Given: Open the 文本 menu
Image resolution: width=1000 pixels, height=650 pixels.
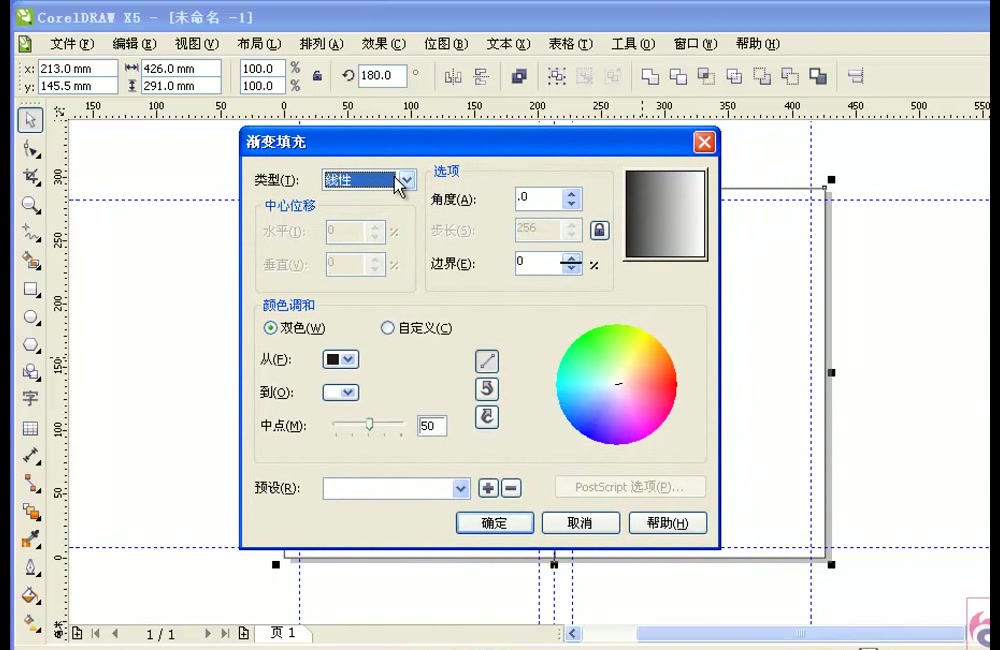Looking at the screenshot, I should (506, 44).
